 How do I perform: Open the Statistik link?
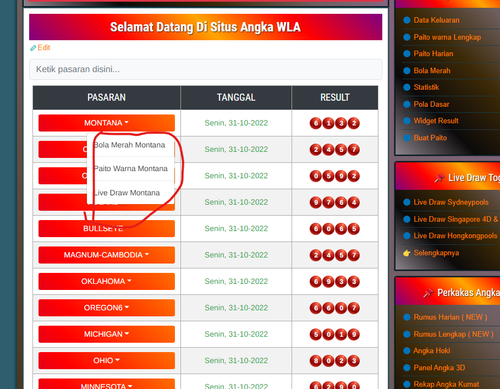[x=426, y=87]
